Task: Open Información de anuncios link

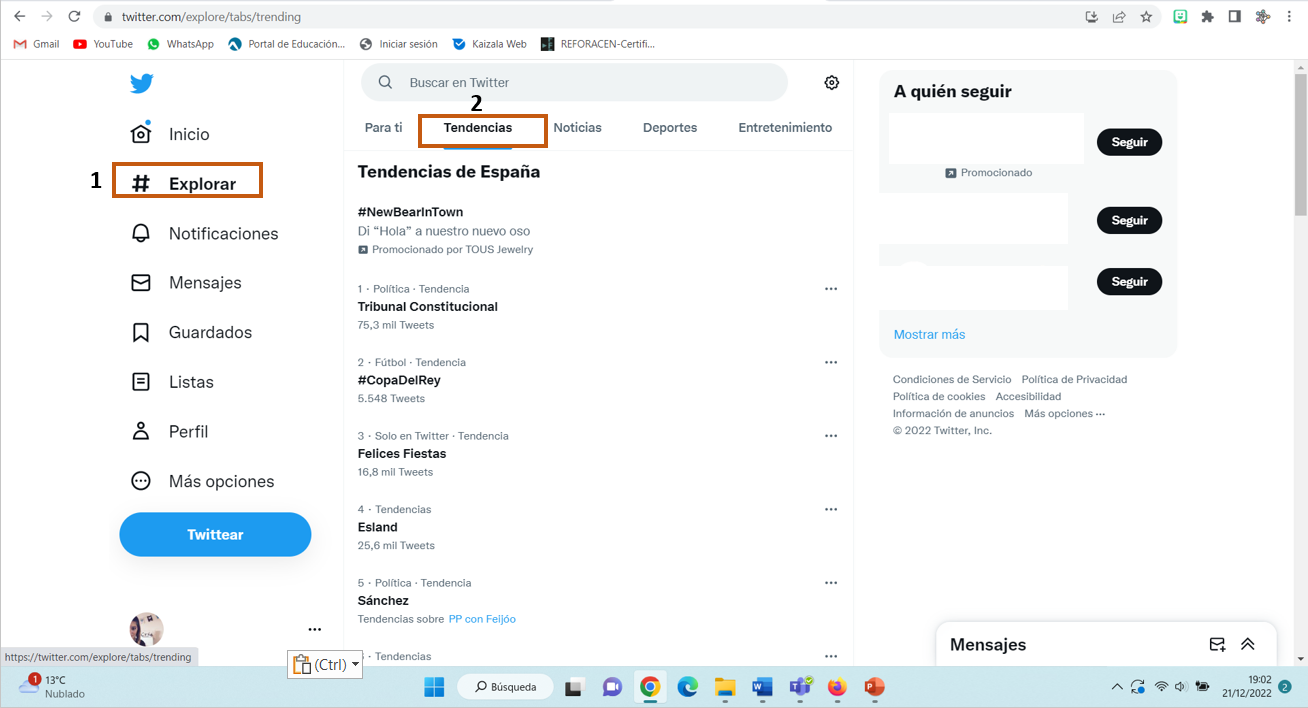Action: coord(953,413)
